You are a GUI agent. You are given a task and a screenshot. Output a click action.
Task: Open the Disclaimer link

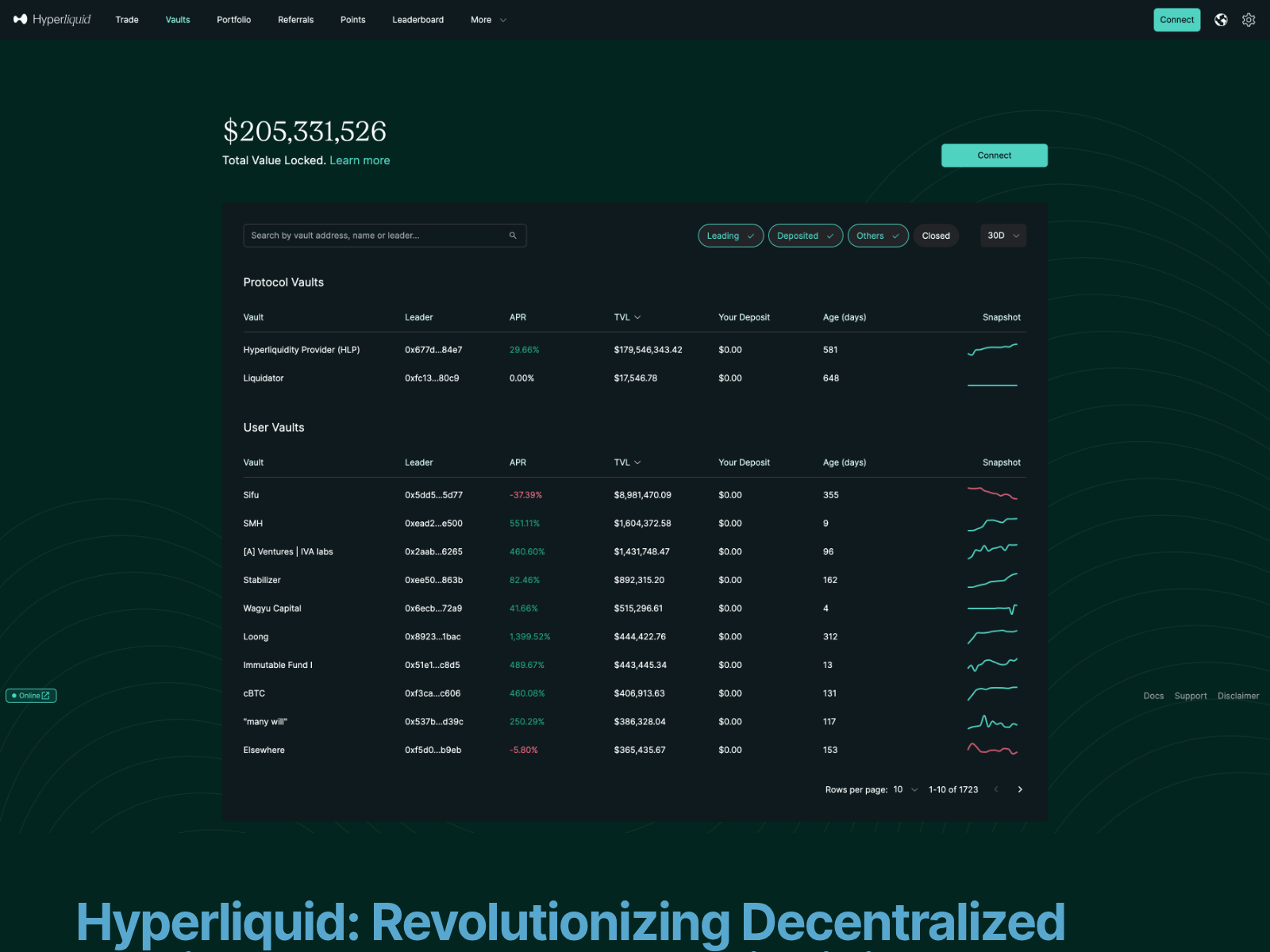pos(1238,696)
